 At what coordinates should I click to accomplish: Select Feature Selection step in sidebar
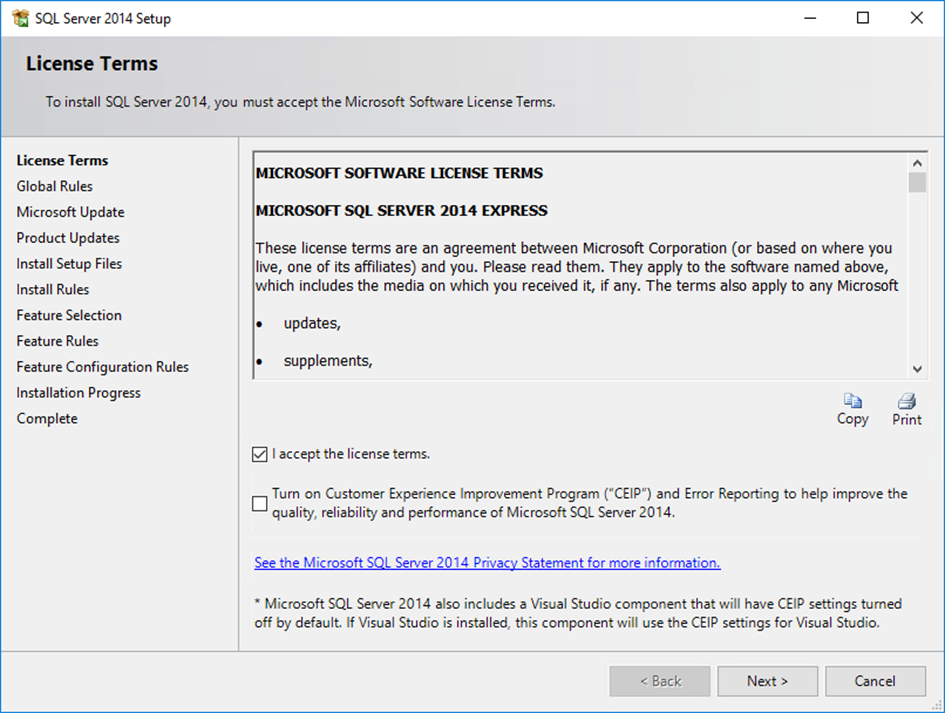(69, 315)
